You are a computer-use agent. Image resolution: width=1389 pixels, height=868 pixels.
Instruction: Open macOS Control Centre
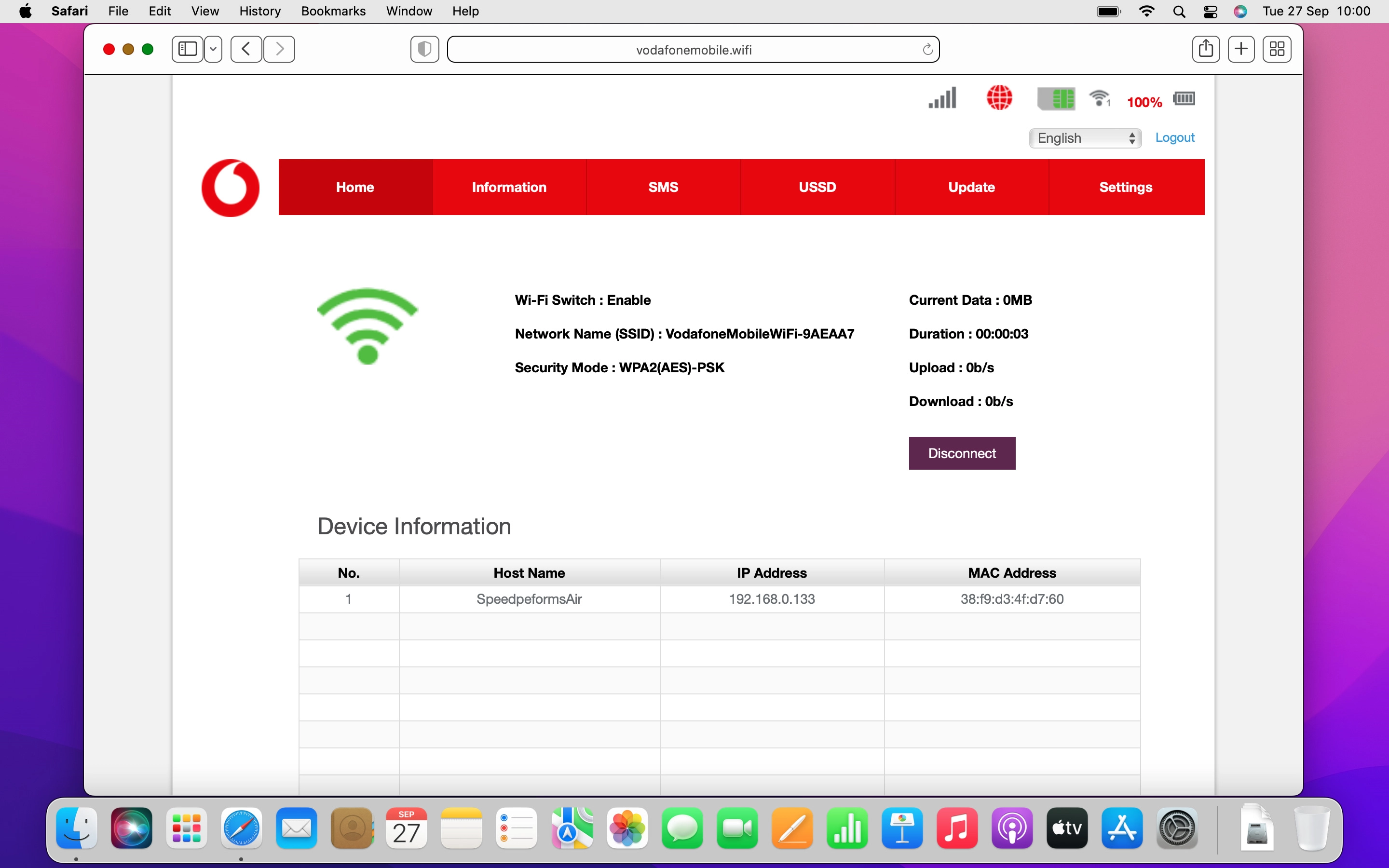click(x=1211, y=12)
